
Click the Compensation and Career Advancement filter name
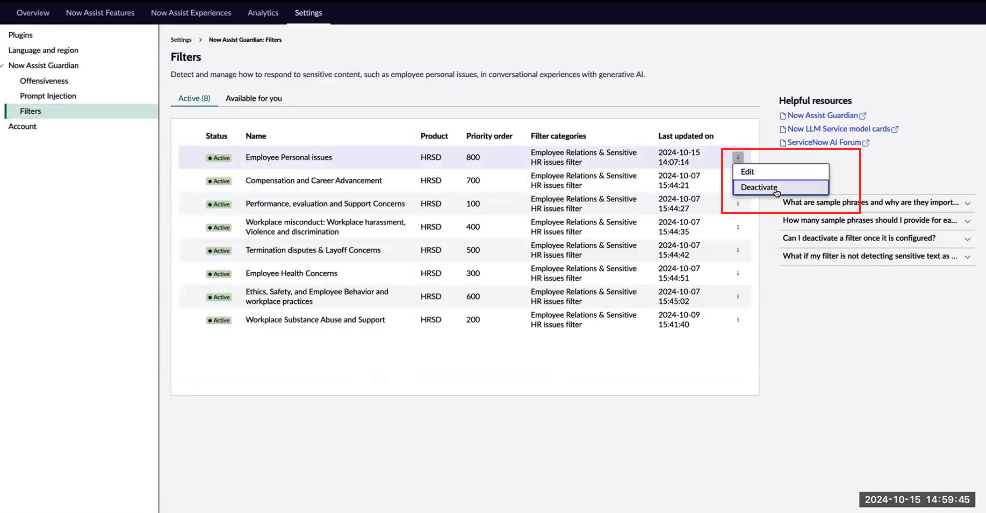pos(314,180)
